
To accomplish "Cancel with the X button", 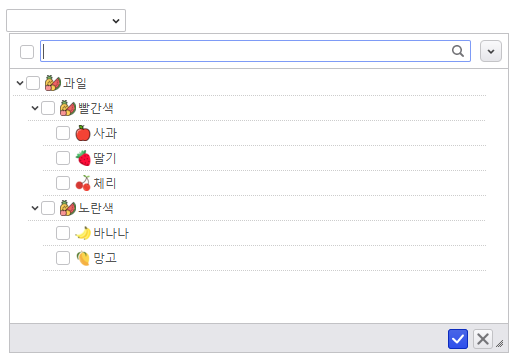I will [x=483, y=339].
